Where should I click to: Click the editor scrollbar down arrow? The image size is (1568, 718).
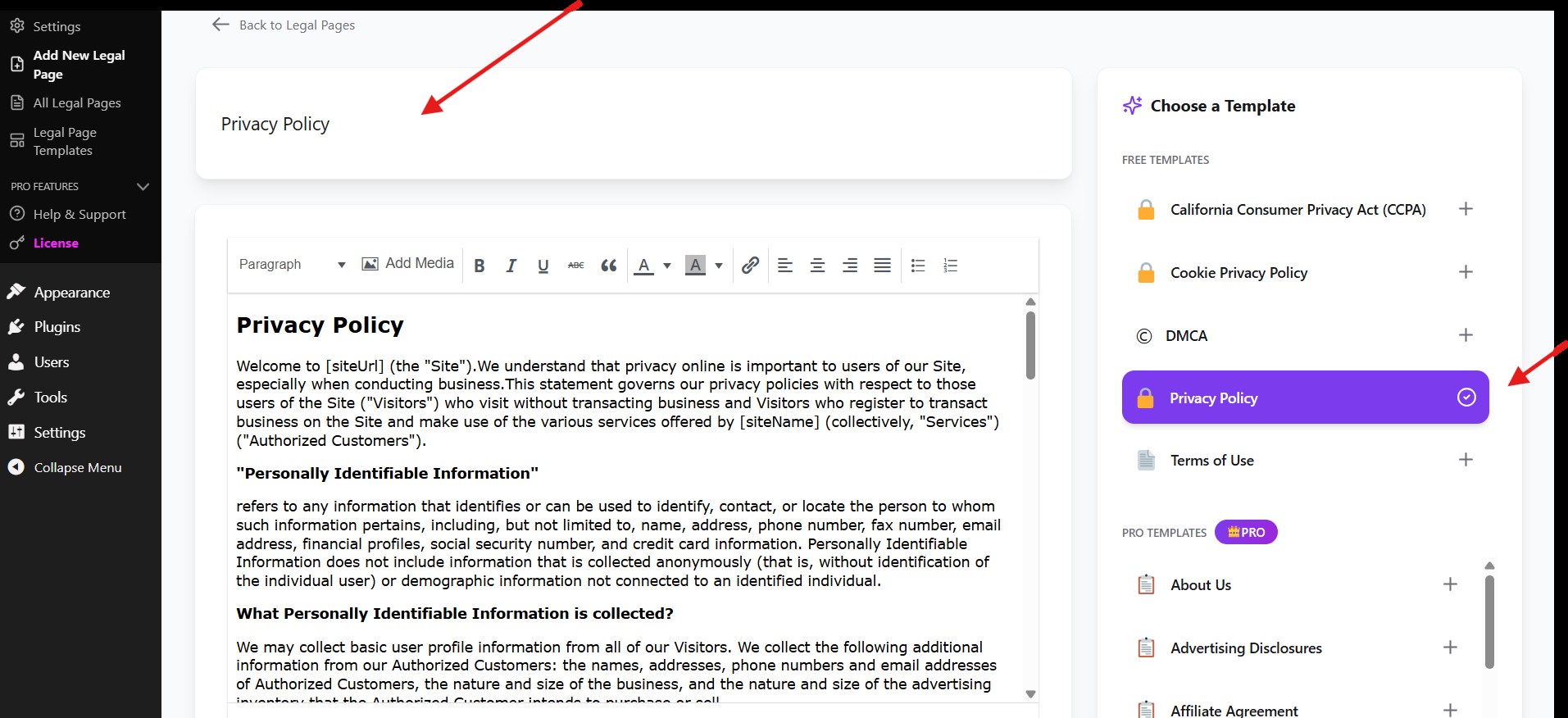point(1030,693)
